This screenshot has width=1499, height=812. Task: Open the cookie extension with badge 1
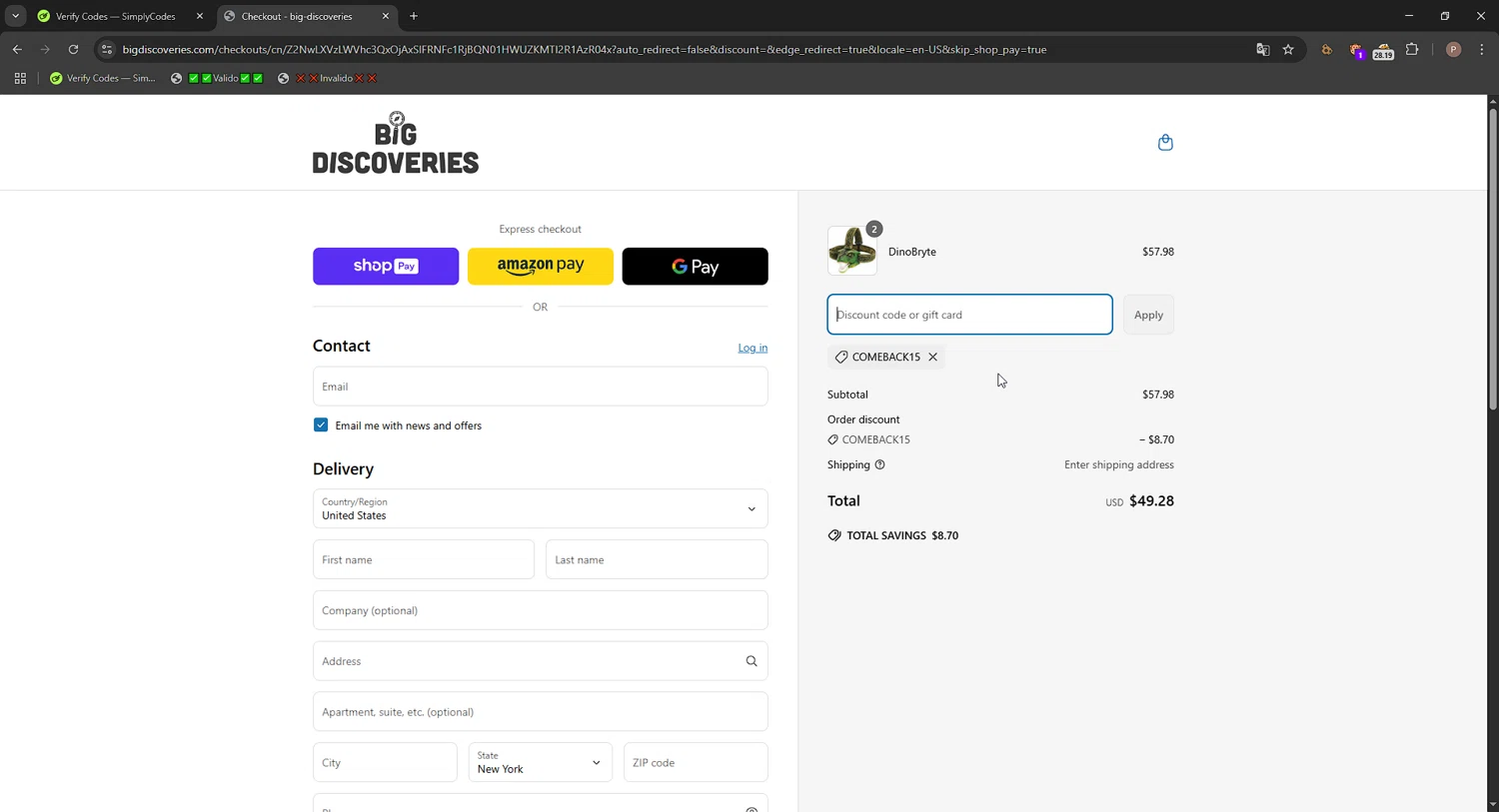click(x=1356, y=50)
